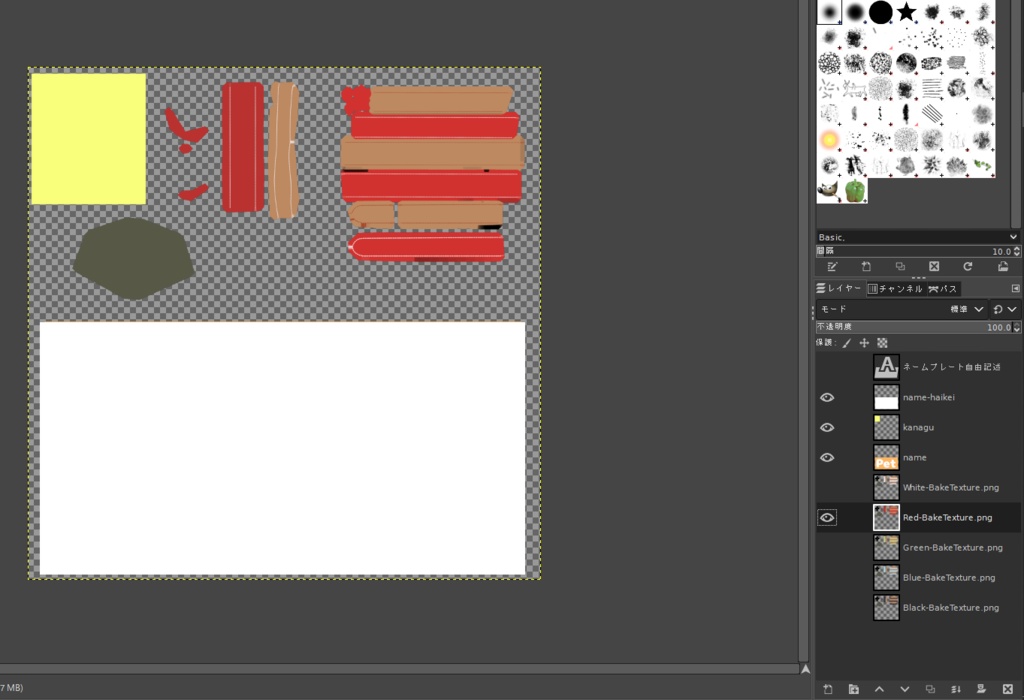The width and height of the screenshot is (1024, 700).
Task: Pick the orange glowing sparks brush
Action: [x=829, y=140]
